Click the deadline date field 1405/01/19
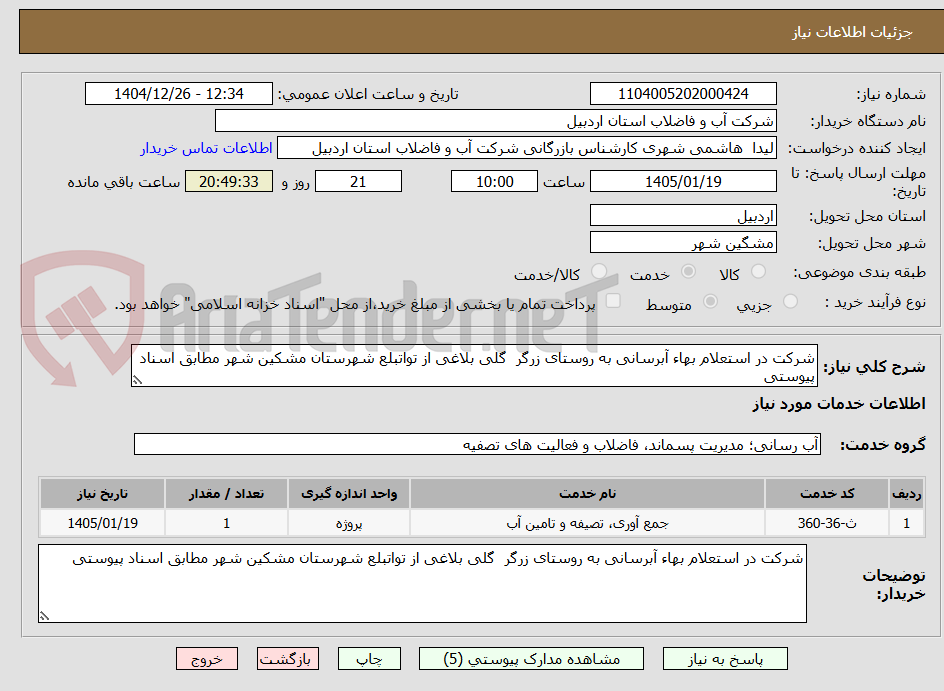The image size is (944, 691). coord(683,181)
